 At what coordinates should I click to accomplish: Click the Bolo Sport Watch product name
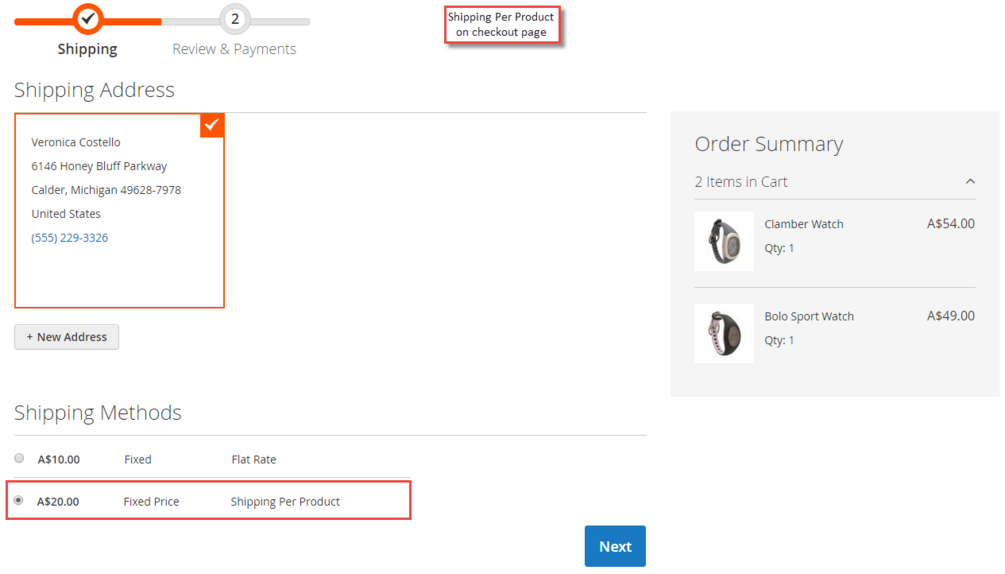[x=809, y=316]
